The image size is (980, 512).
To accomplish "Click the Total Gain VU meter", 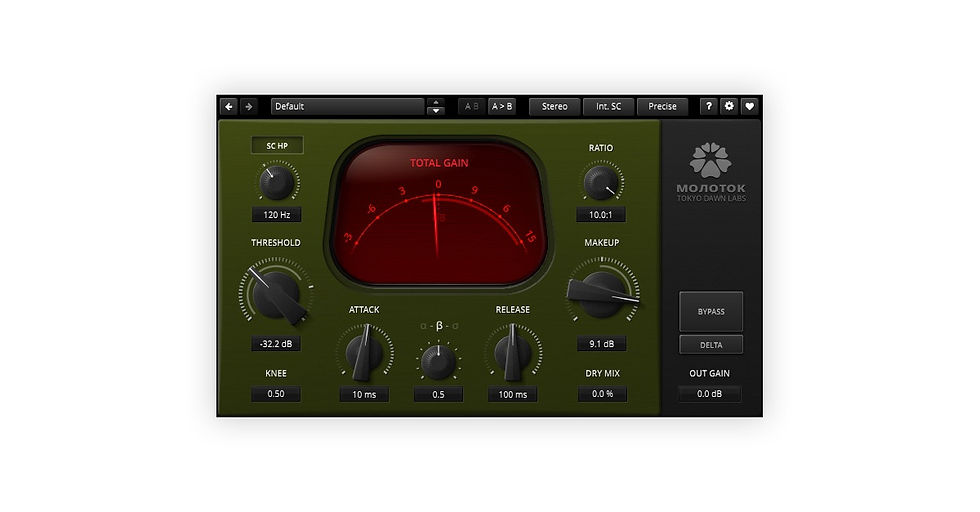I will coord(438,213).
